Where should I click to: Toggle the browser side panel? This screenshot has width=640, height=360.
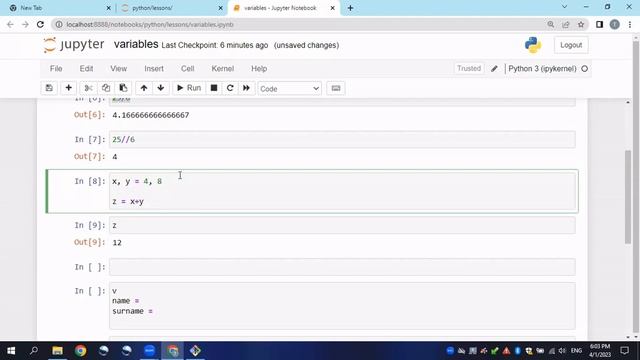click(599, 24)
